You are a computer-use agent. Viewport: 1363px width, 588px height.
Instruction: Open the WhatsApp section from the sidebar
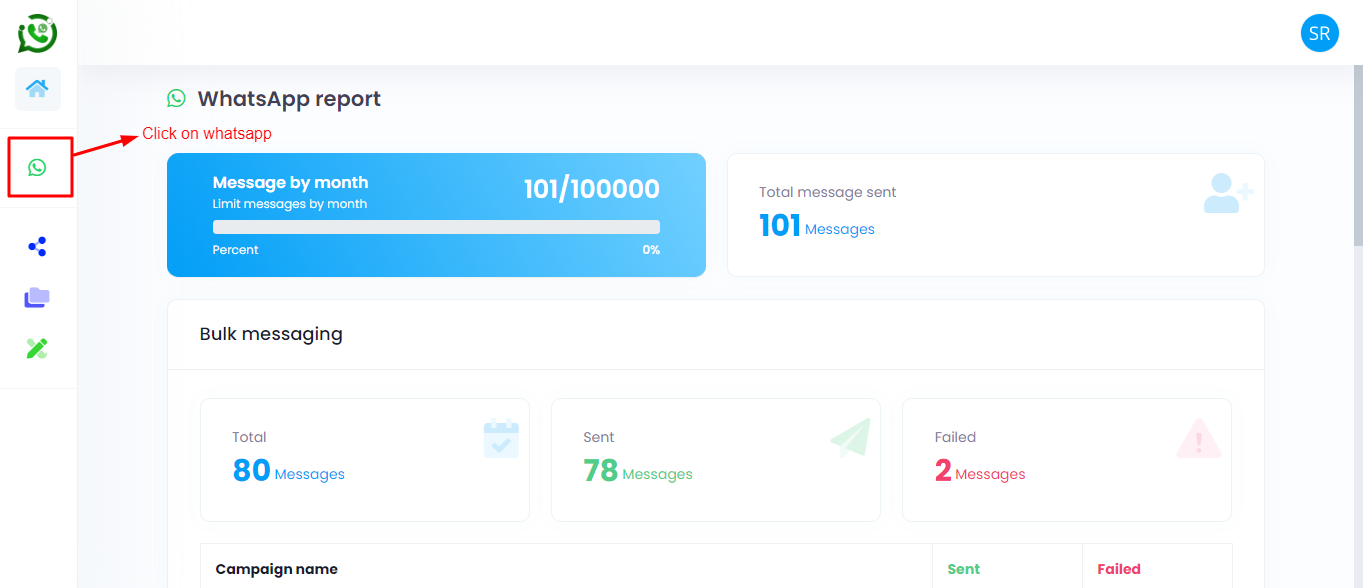[x=38, y=166]
